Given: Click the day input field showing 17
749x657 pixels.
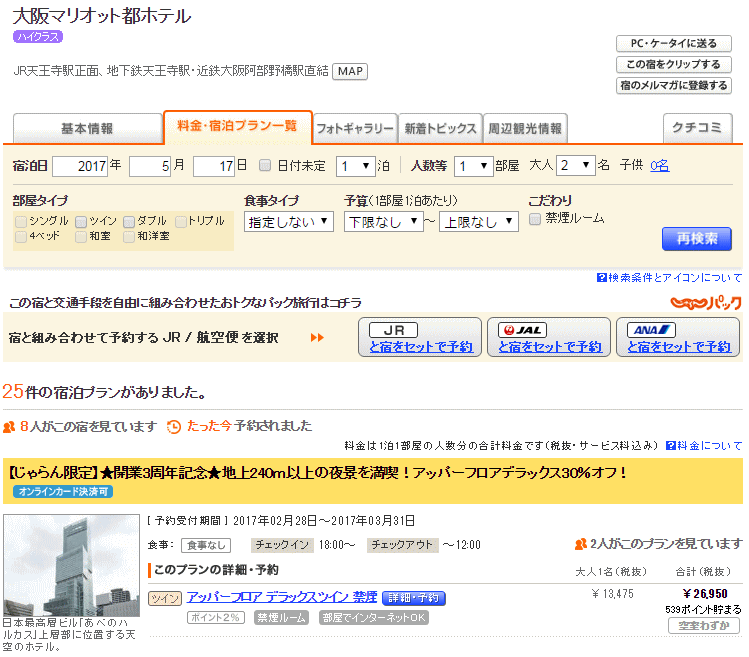Looking at the screenshot, I should (x=214, y=167).
